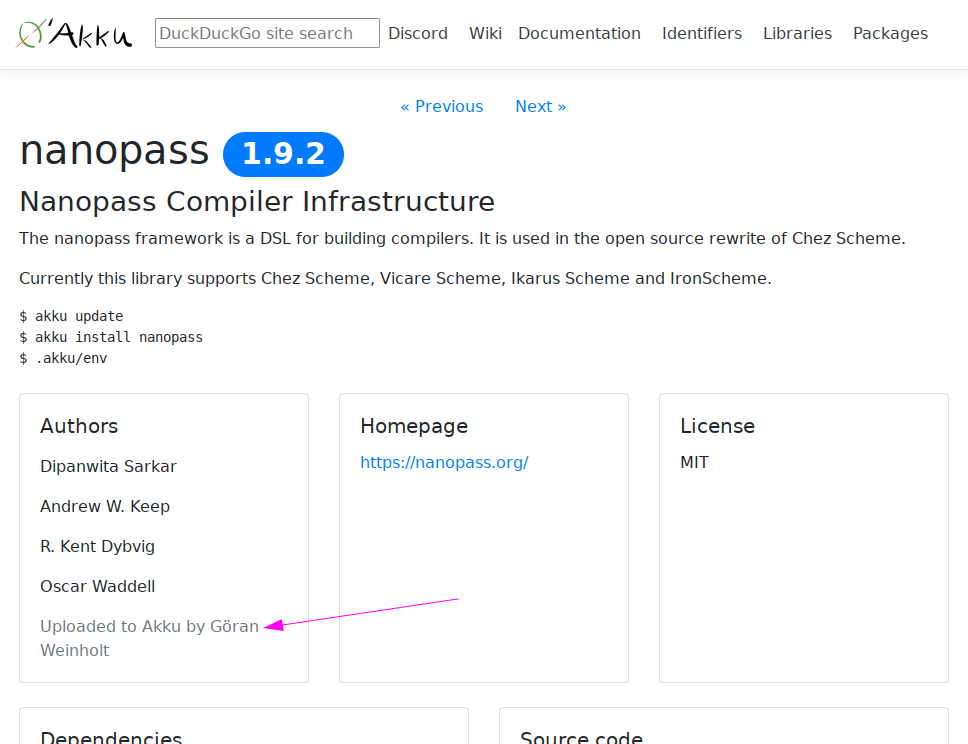This screenshot has width=968, height=744.
Task: Click 'Uploaded to Akku by Göran Weinholt' text
Action: 149,627
